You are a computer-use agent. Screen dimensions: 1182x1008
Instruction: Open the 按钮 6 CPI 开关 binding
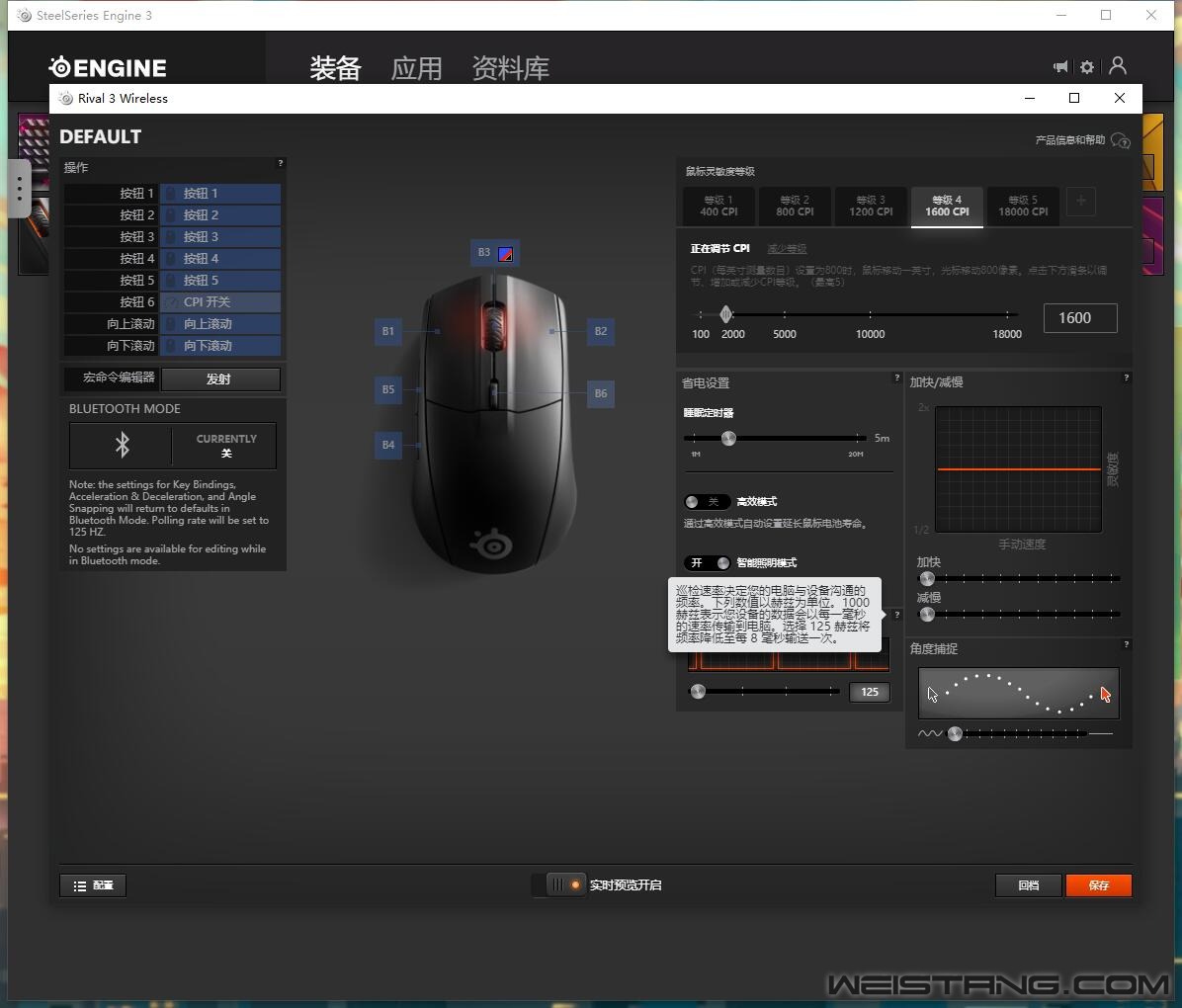(x=220, y=302)
